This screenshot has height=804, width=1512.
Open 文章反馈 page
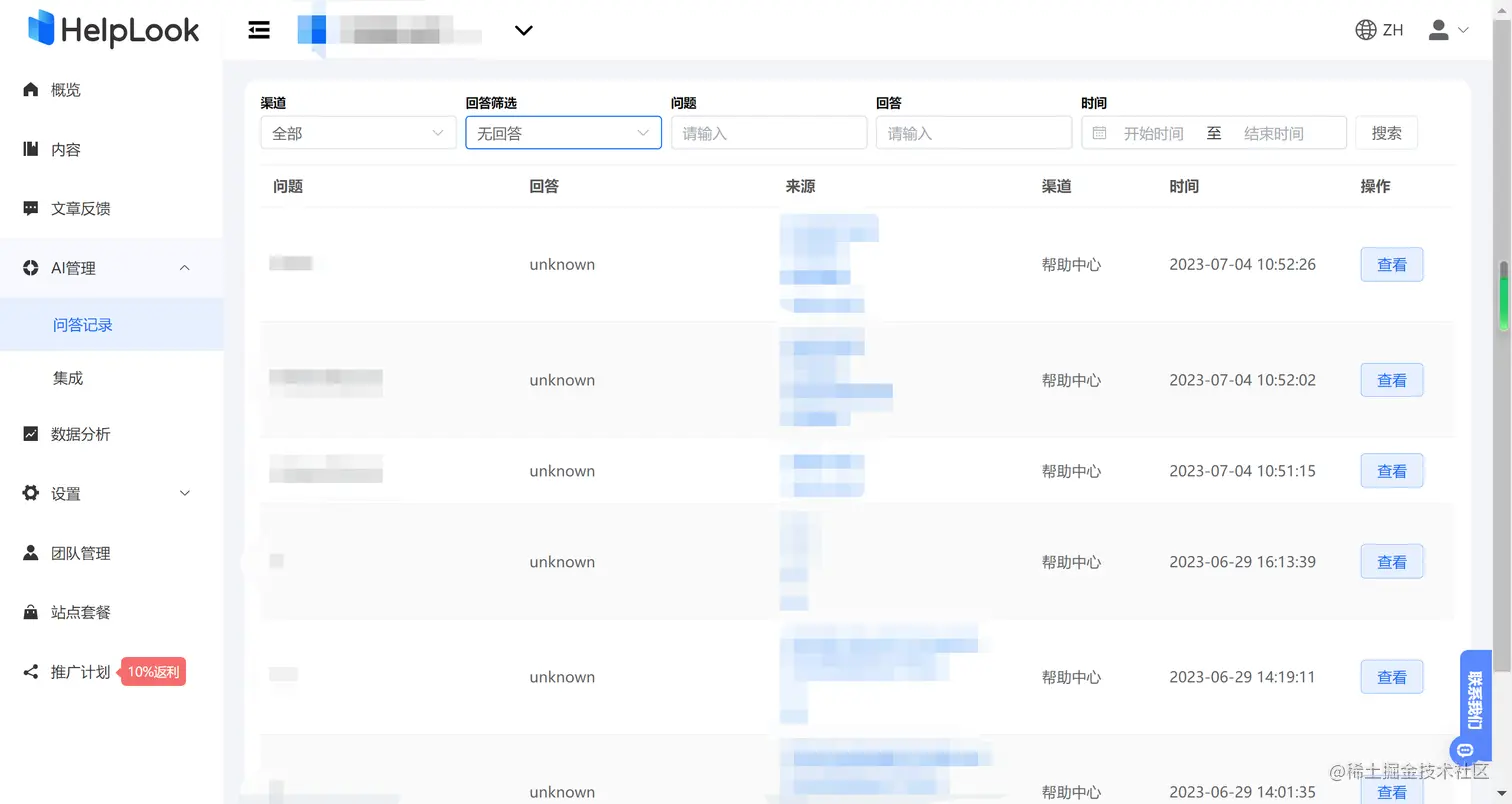pyautogui.click(x=81, y=209)
